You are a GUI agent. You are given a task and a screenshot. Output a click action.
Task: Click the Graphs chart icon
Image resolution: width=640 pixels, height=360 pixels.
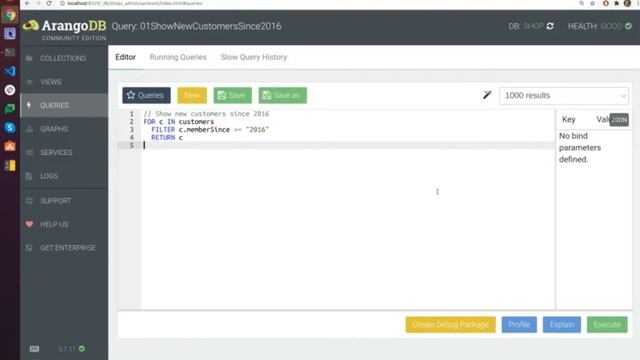[29, 129]
